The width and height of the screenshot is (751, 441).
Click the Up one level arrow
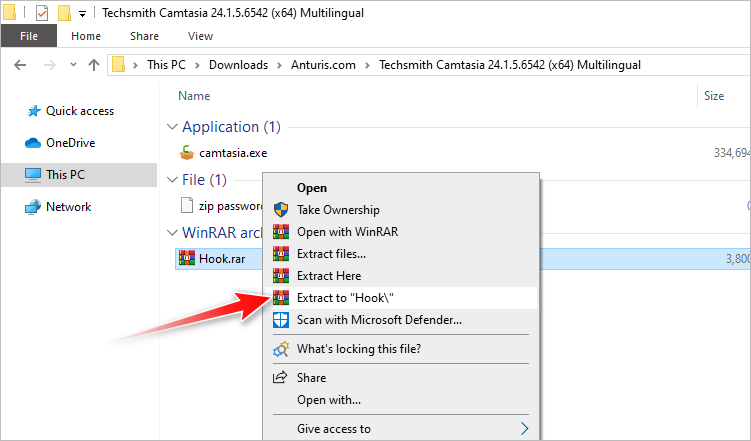[95, 65]
